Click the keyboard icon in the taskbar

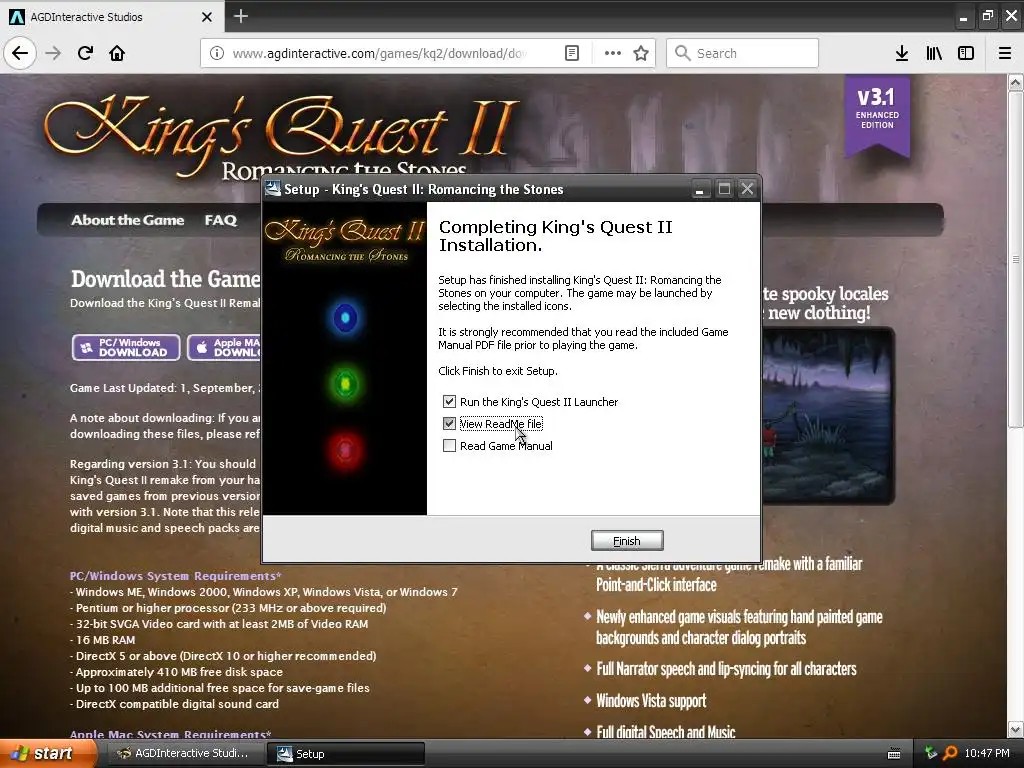(x=894, y=754)
